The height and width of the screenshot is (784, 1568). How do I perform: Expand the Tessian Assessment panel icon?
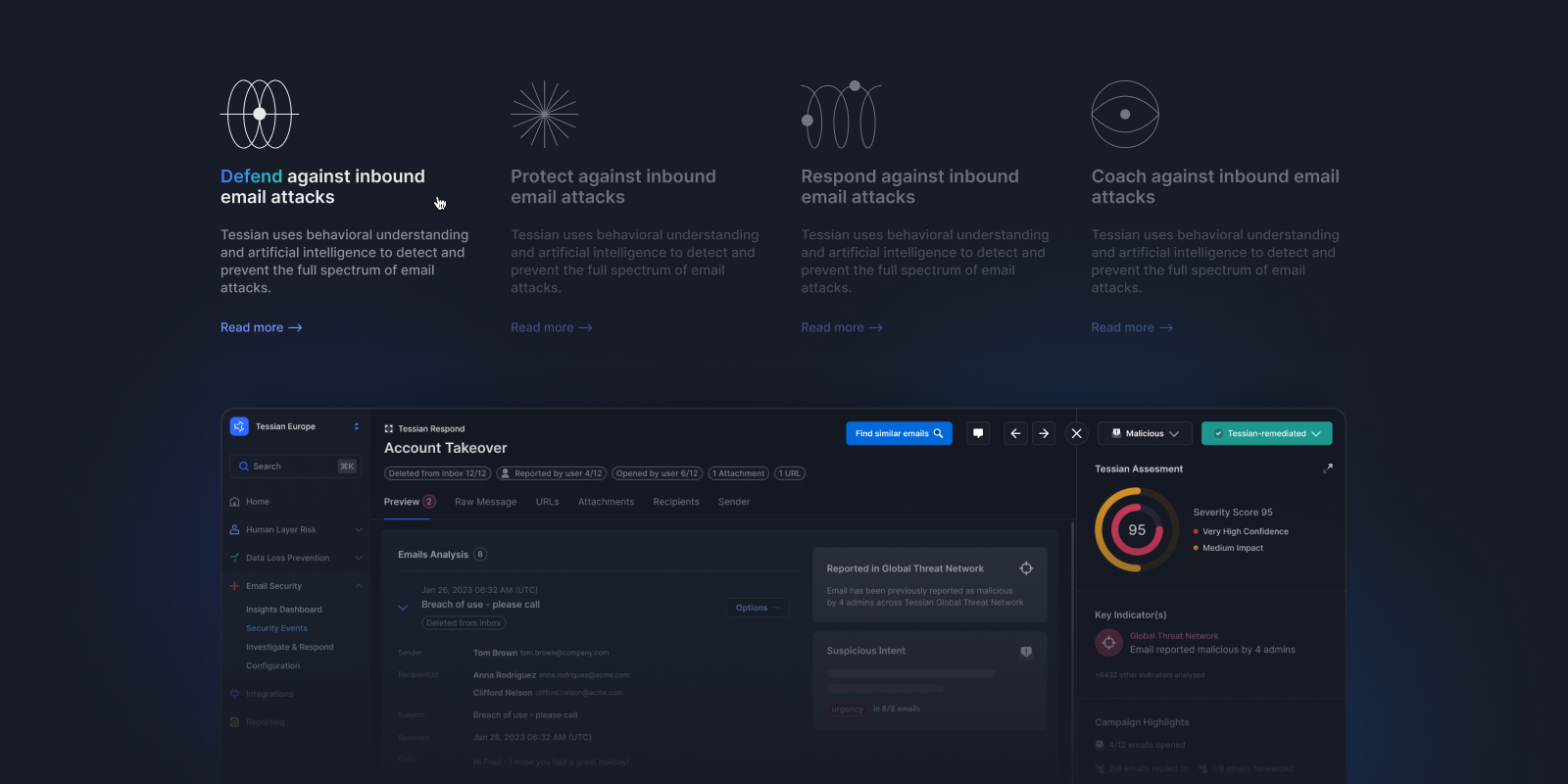coord(1328,468)
